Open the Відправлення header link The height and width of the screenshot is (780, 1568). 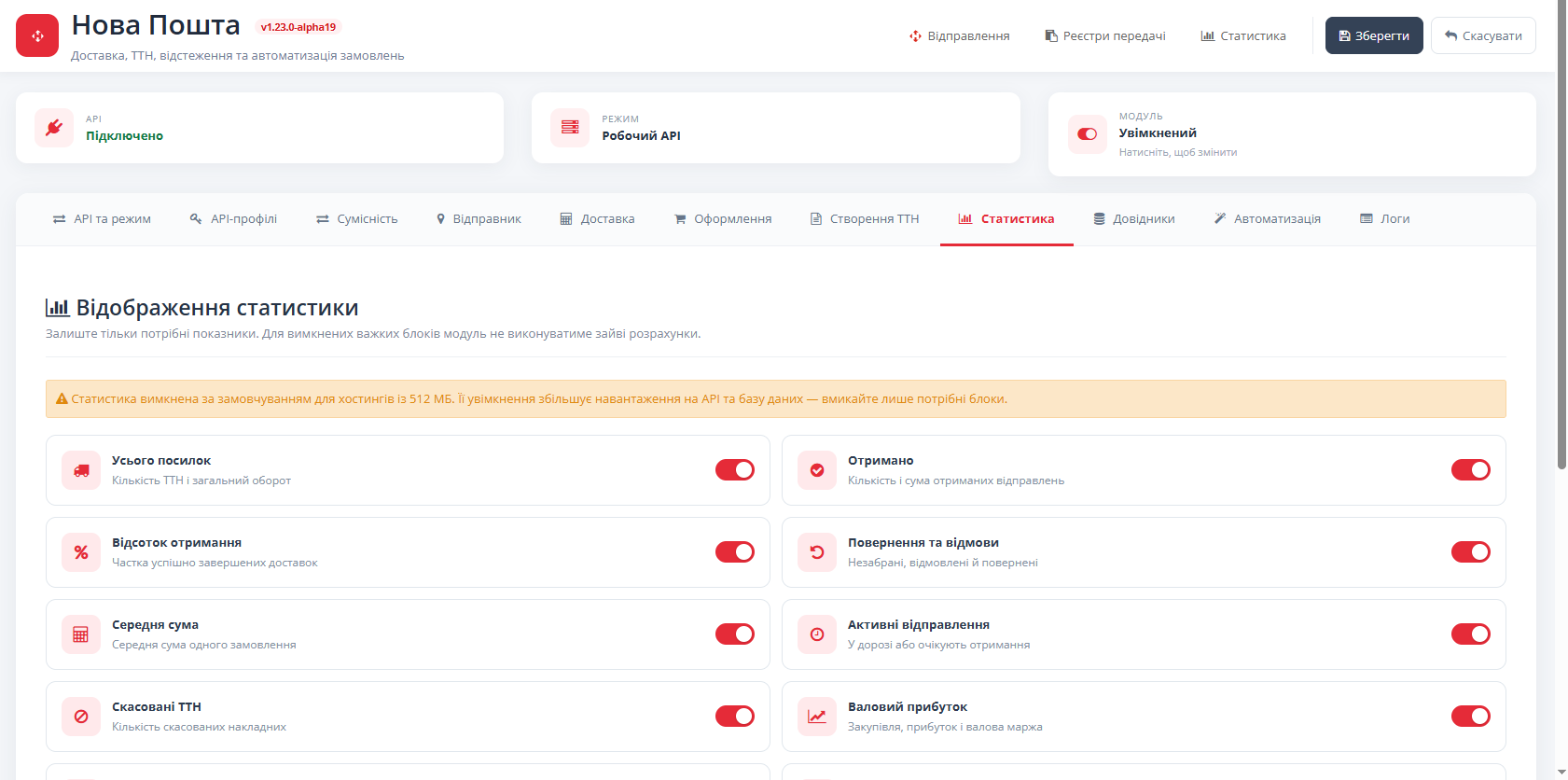click(960, 35)
